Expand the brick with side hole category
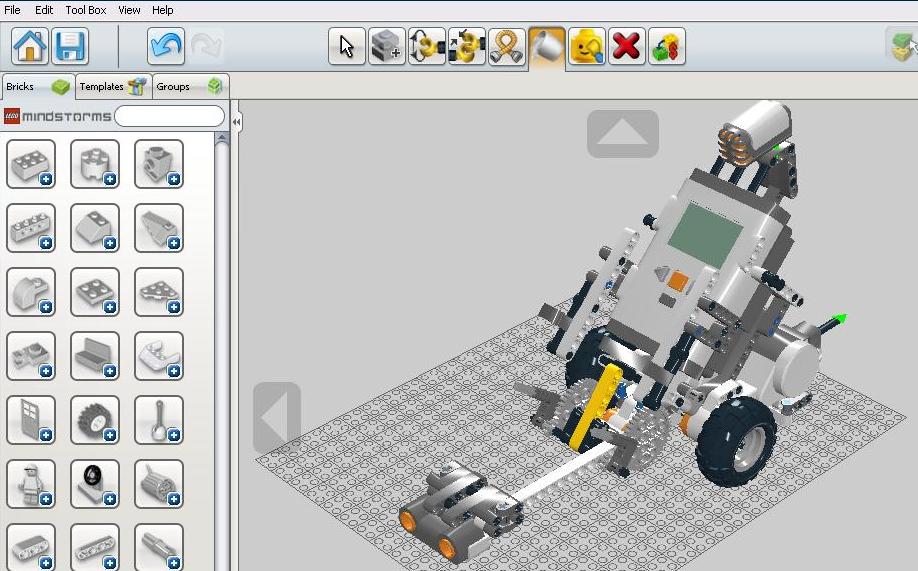 [x=159, y=164]
